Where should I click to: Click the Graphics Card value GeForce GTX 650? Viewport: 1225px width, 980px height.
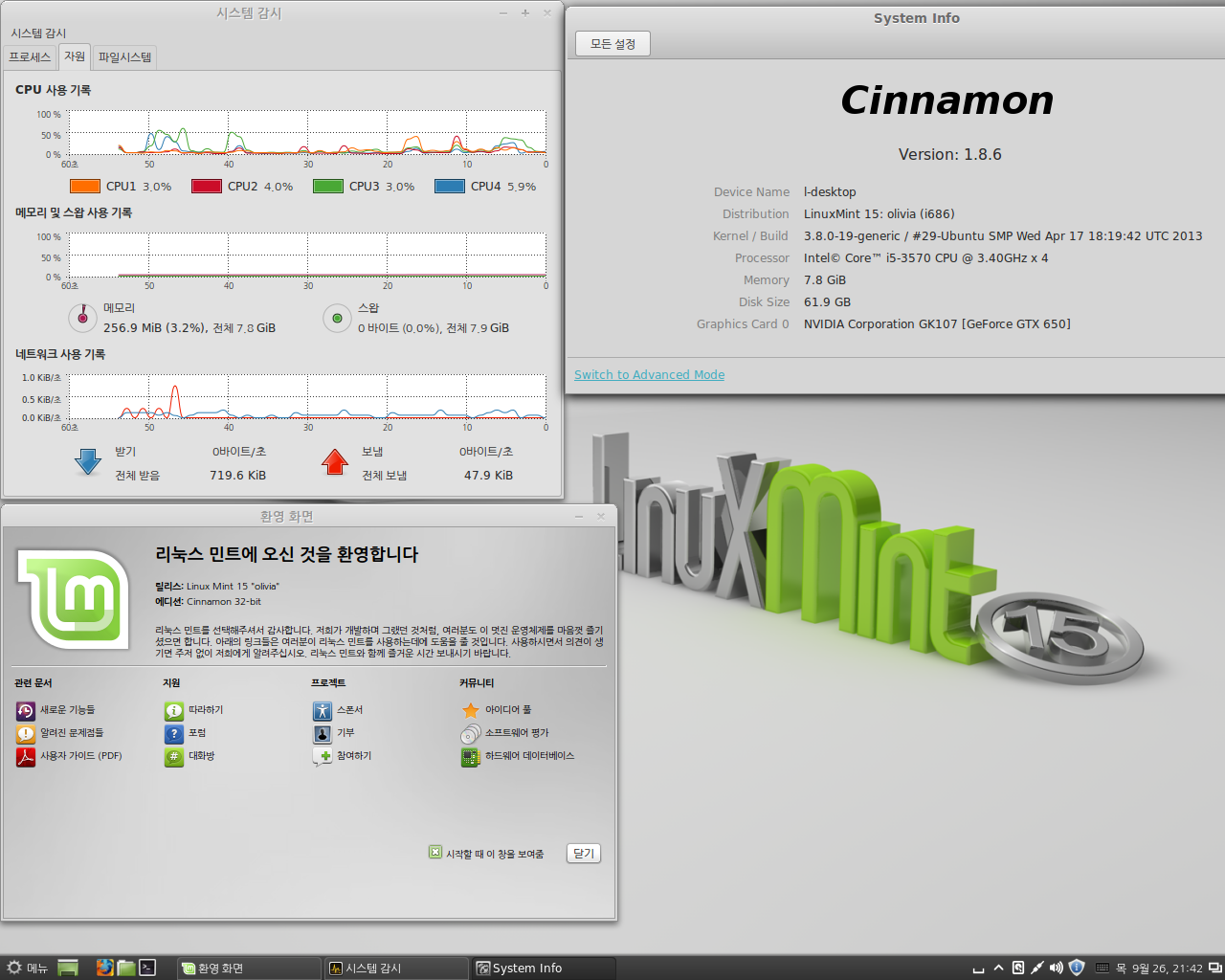937,324
